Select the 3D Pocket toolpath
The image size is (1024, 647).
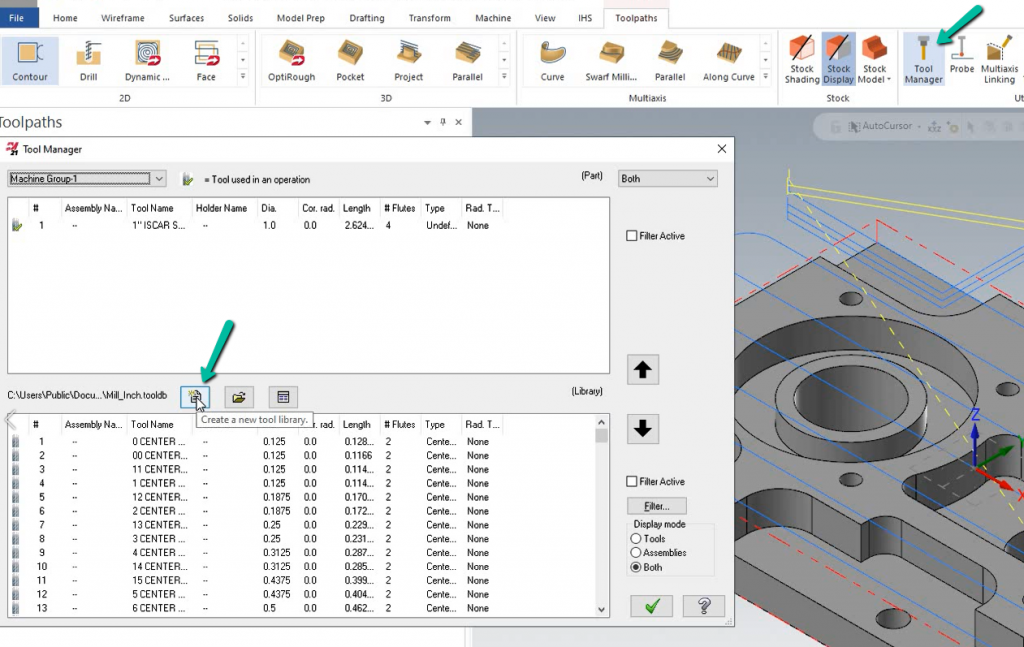(x=350, y=61)
